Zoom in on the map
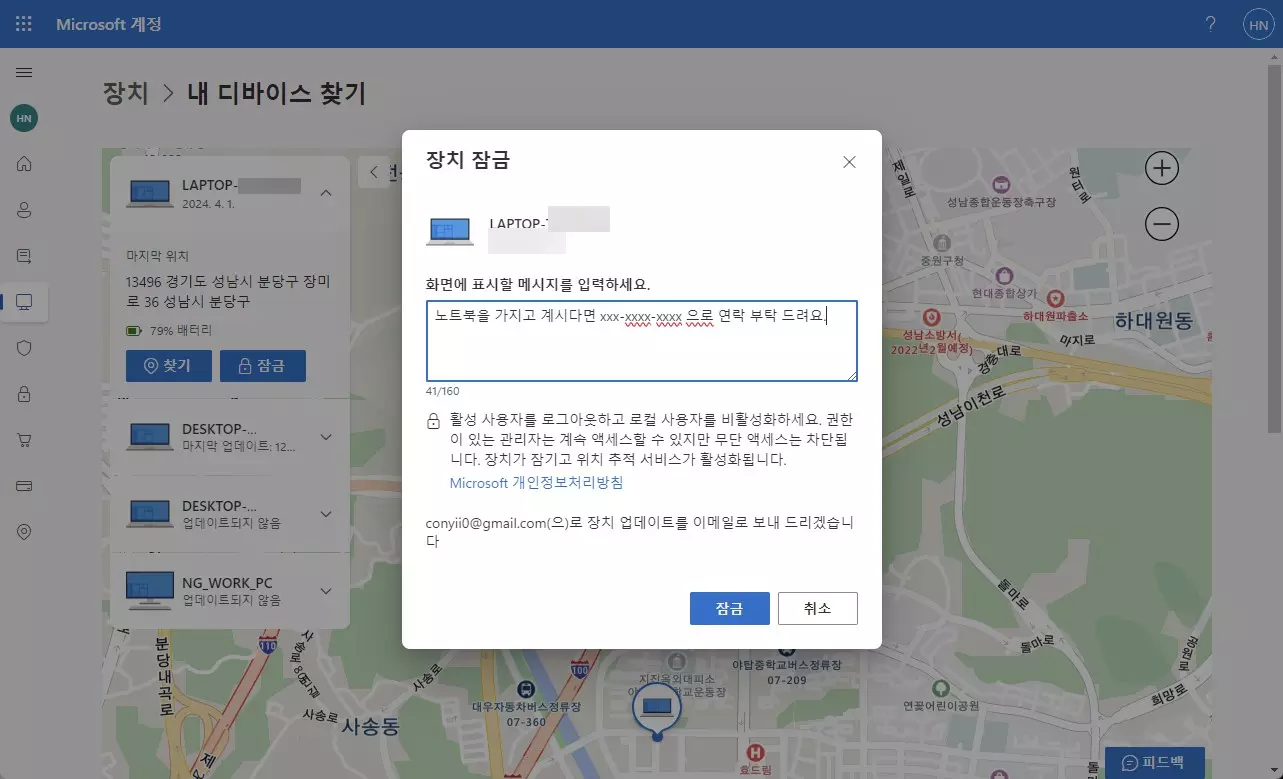Viewport: 1283px width, 779px height. pos(1161,168)
